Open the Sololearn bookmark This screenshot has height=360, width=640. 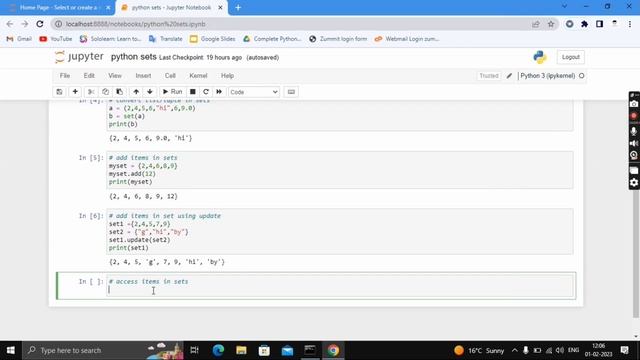click(111, 39)
